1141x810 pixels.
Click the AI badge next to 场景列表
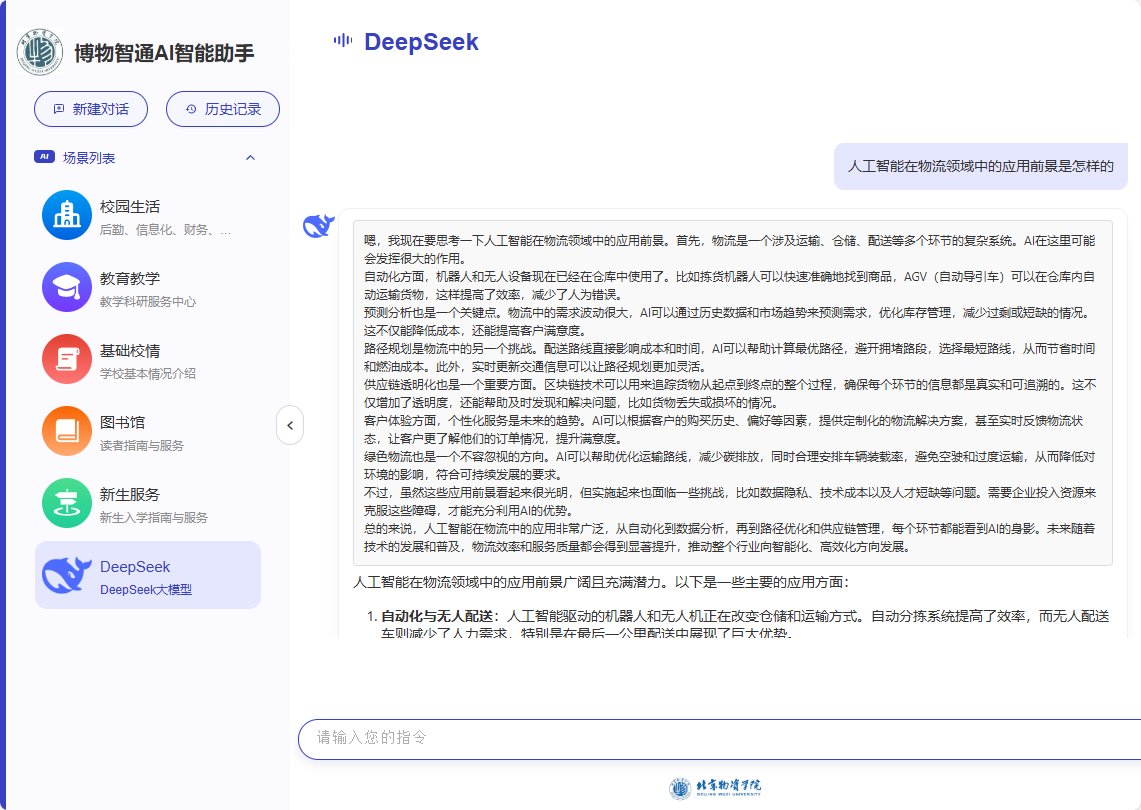coord(44,157)
